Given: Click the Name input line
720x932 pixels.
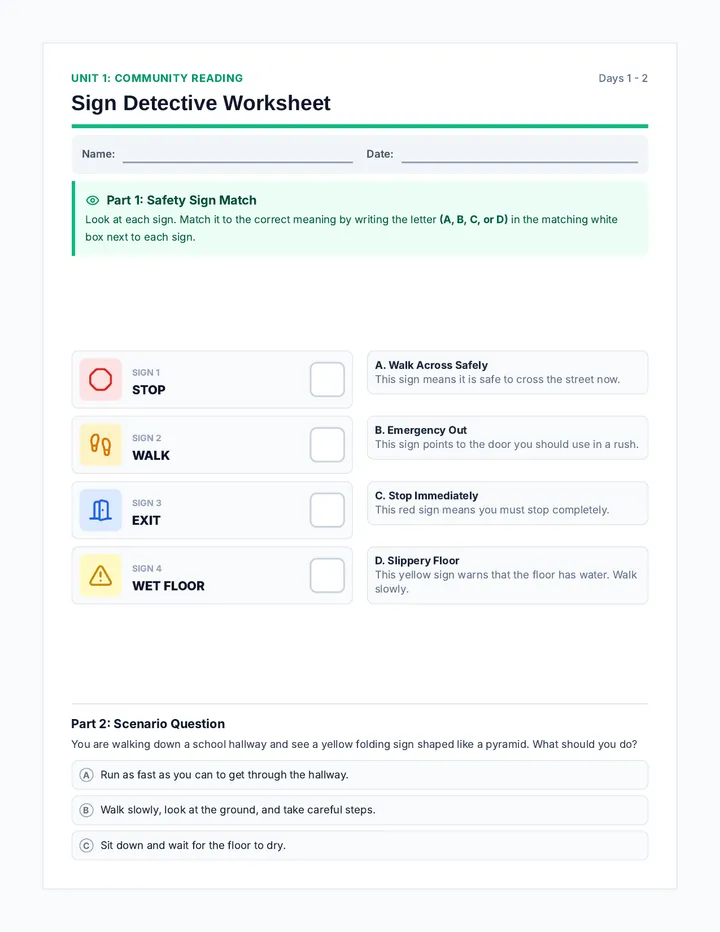Looking at the screenshot, I should tap(238, 155).
